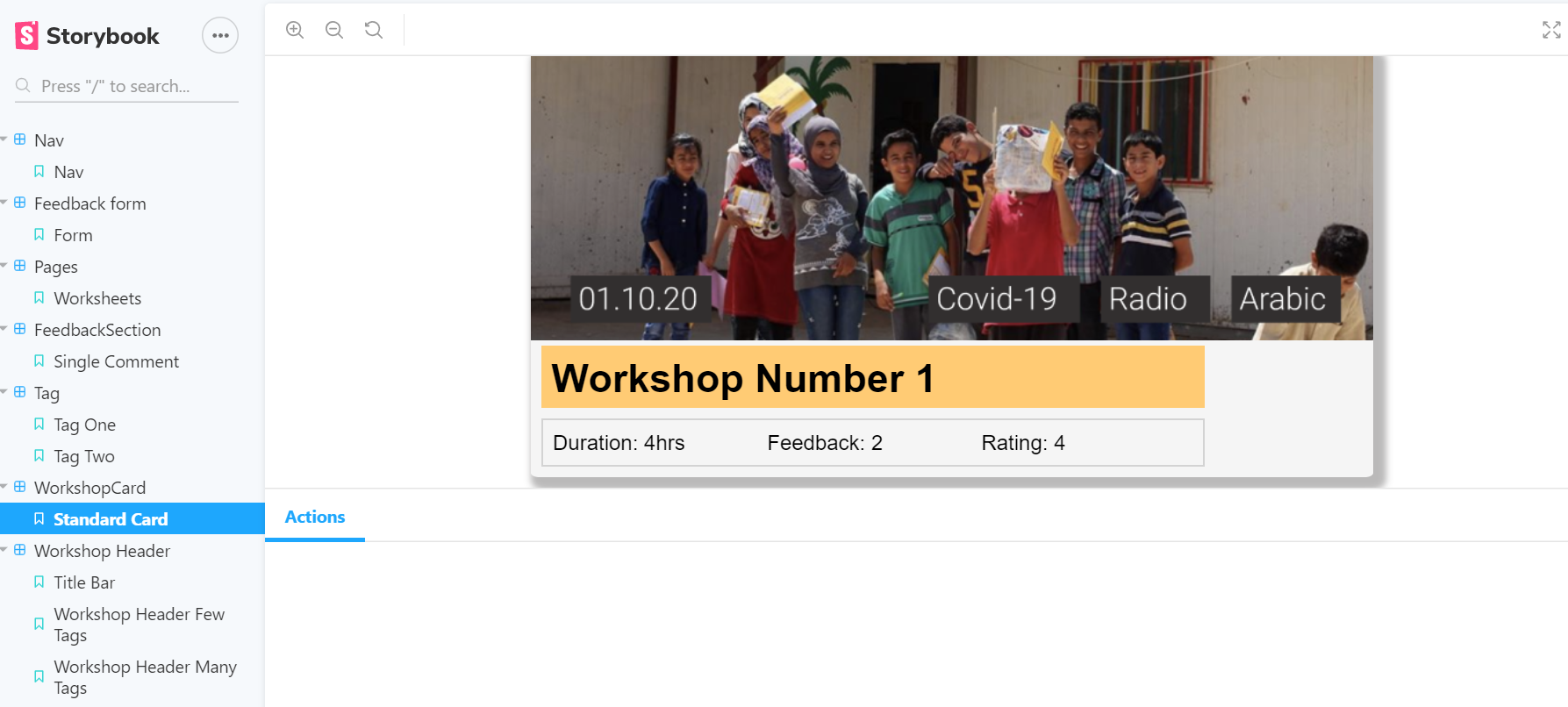This screenshot has height=707, width=1568.
Task: Click the Storybook logo
Action: pyautogui.click(x=87, y=36)
